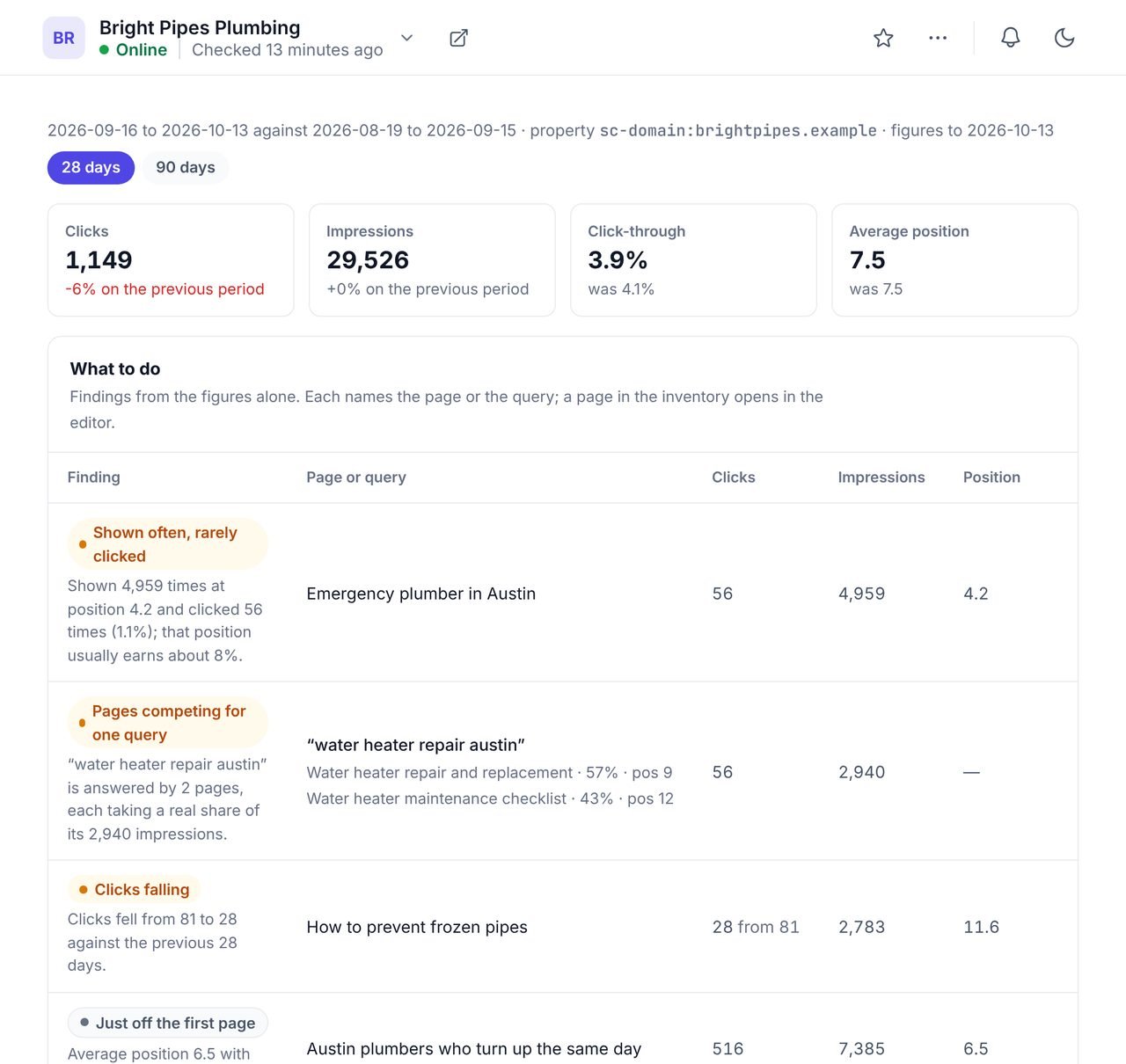Click the 'Checked 13 minutes ago' text
Screen dimensions: 1126x1064
point(288,50)
